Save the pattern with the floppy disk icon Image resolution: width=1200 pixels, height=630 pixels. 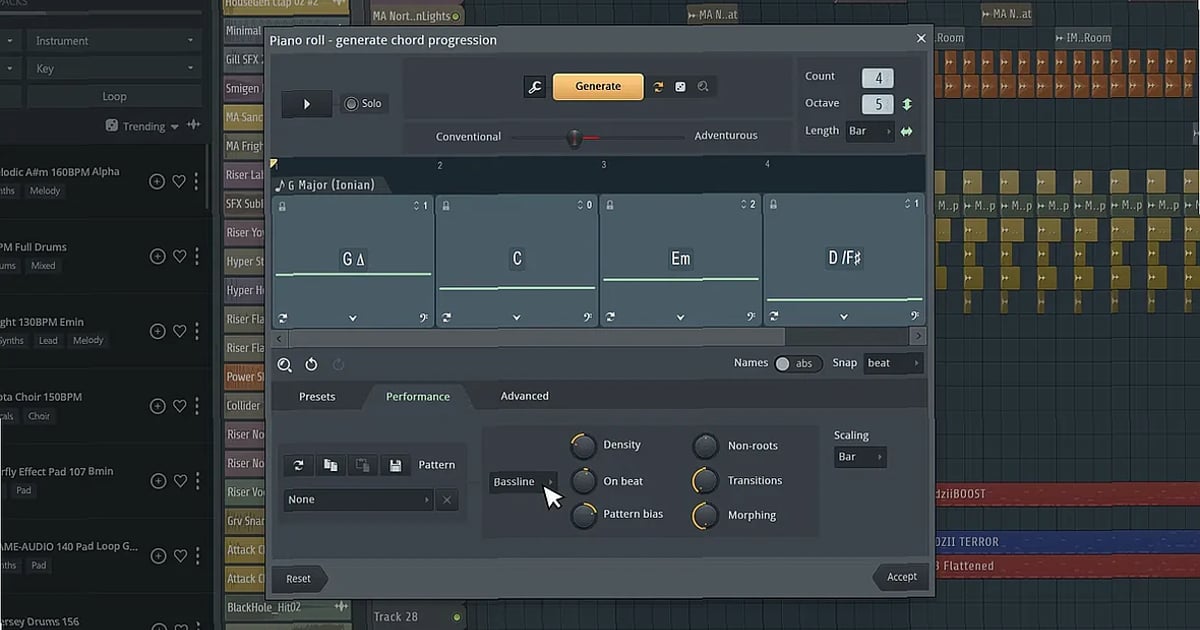tap(395, 465)
